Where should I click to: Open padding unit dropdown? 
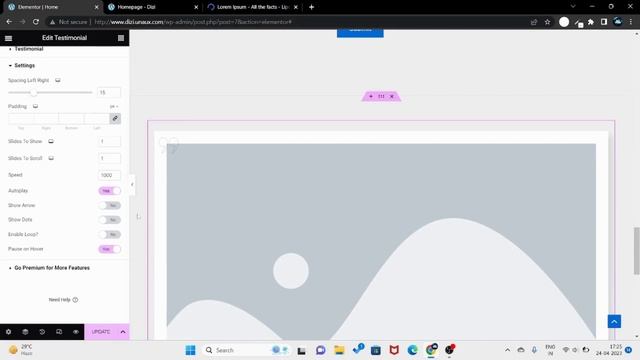[x=114, y=107]
